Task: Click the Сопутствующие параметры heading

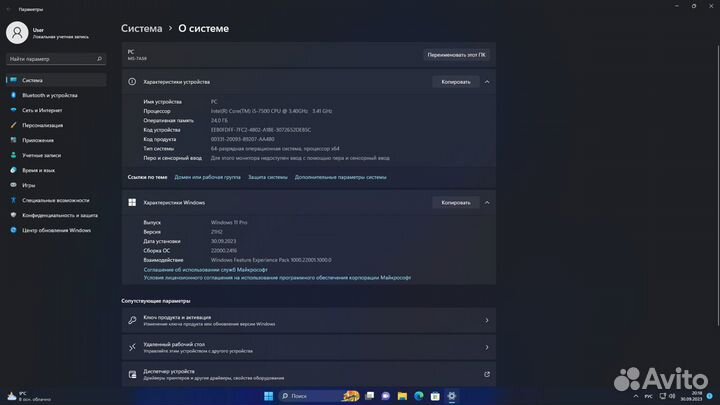Action: pos(156,301)
